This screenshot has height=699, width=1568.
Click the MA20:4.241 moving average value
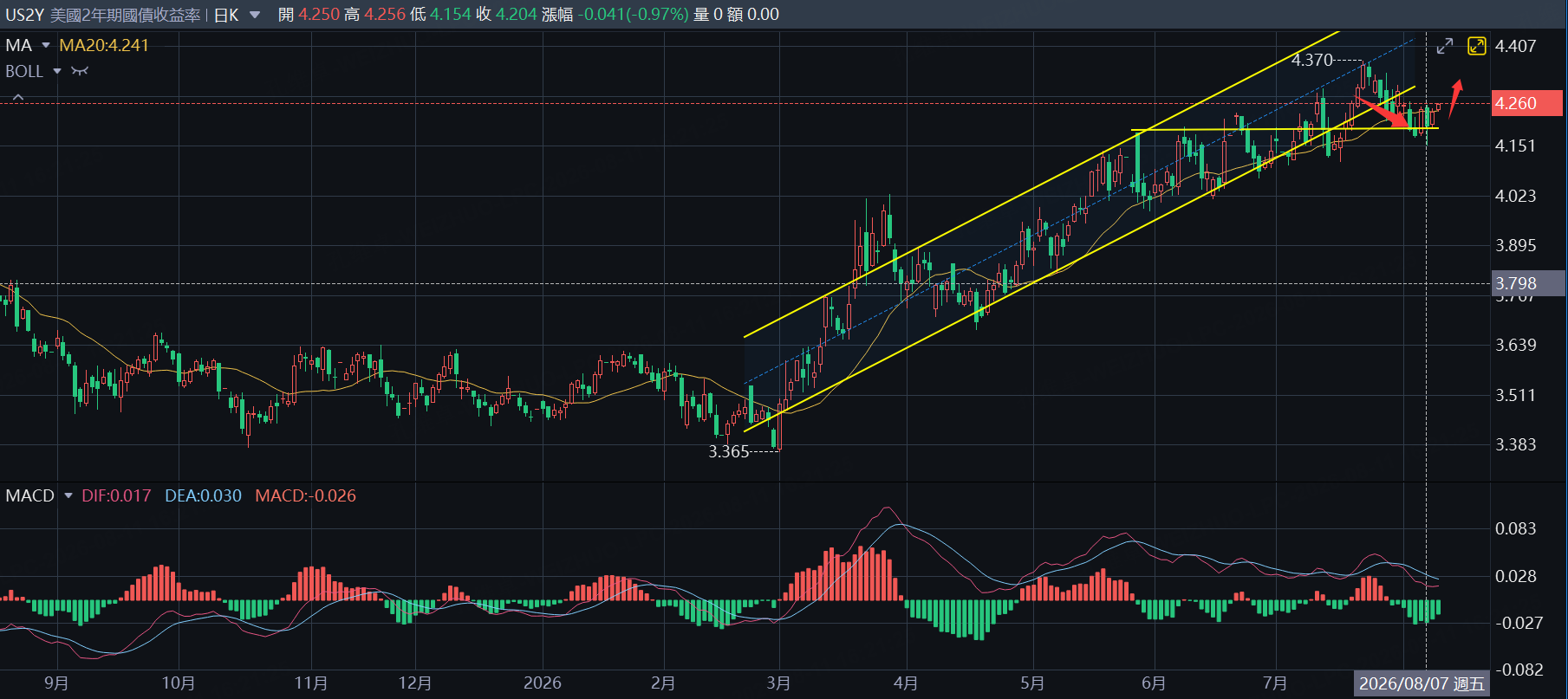(x=104, y=45)
